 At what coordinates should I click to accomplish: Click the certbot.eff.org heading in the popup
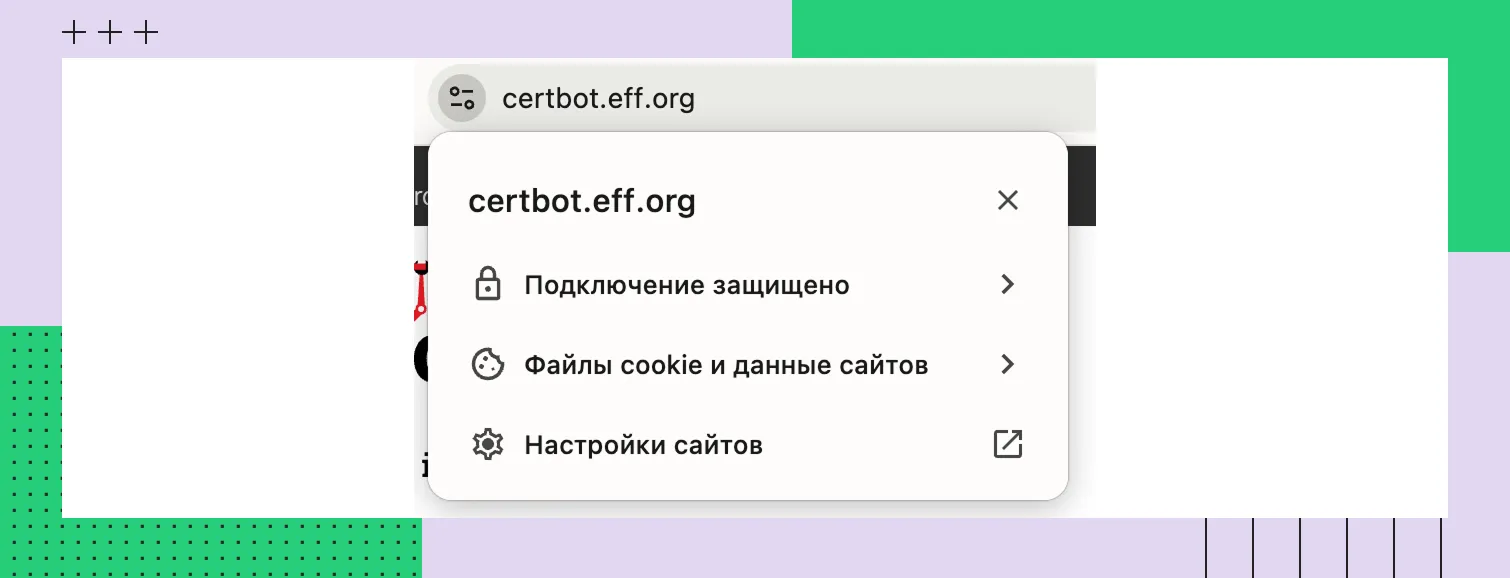tap(582, 200)
